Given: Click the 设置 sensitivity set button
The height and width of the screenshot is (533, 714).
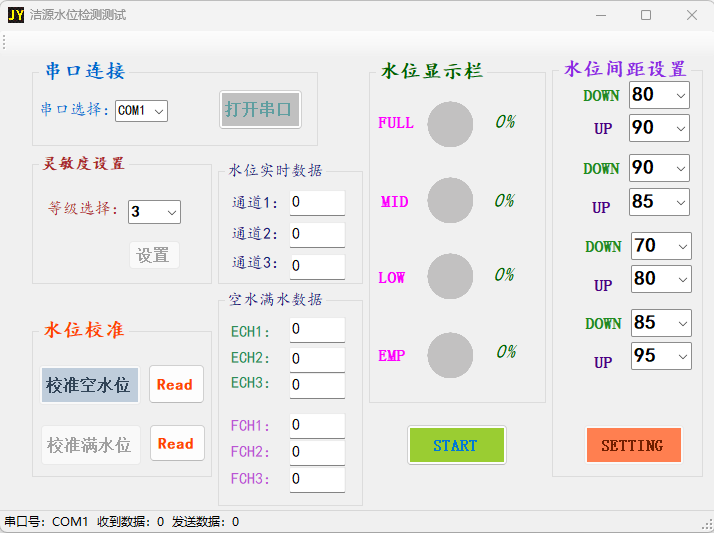Looking at the screenshot, I should pyautogui.click(x=153, y=255).
